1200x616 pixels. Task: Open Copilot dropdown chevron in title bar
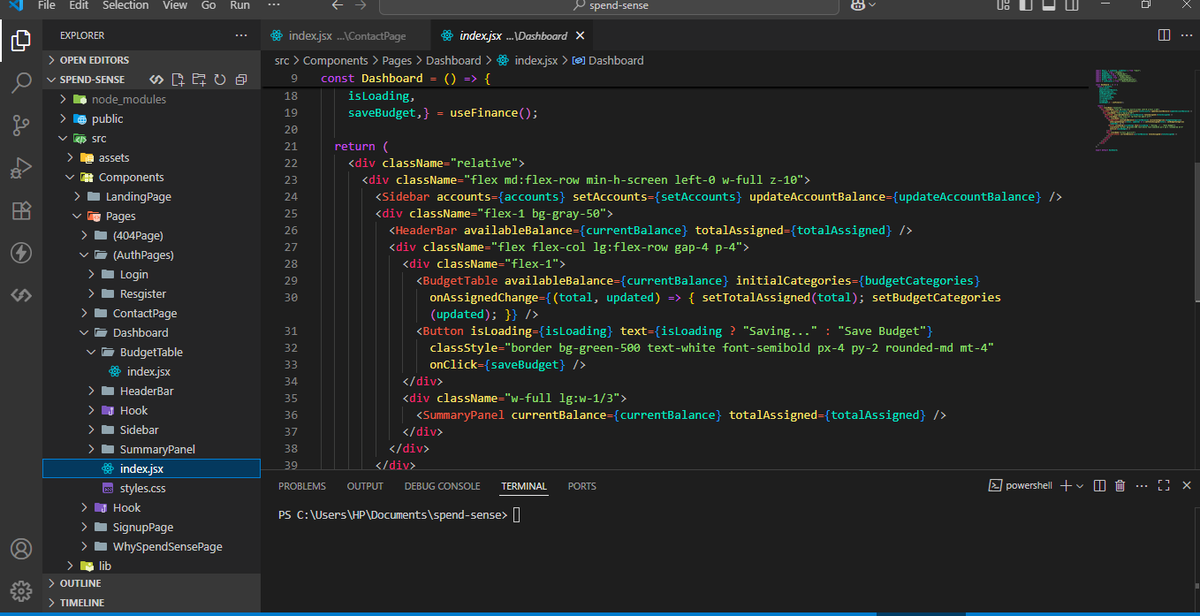[872, 6]
